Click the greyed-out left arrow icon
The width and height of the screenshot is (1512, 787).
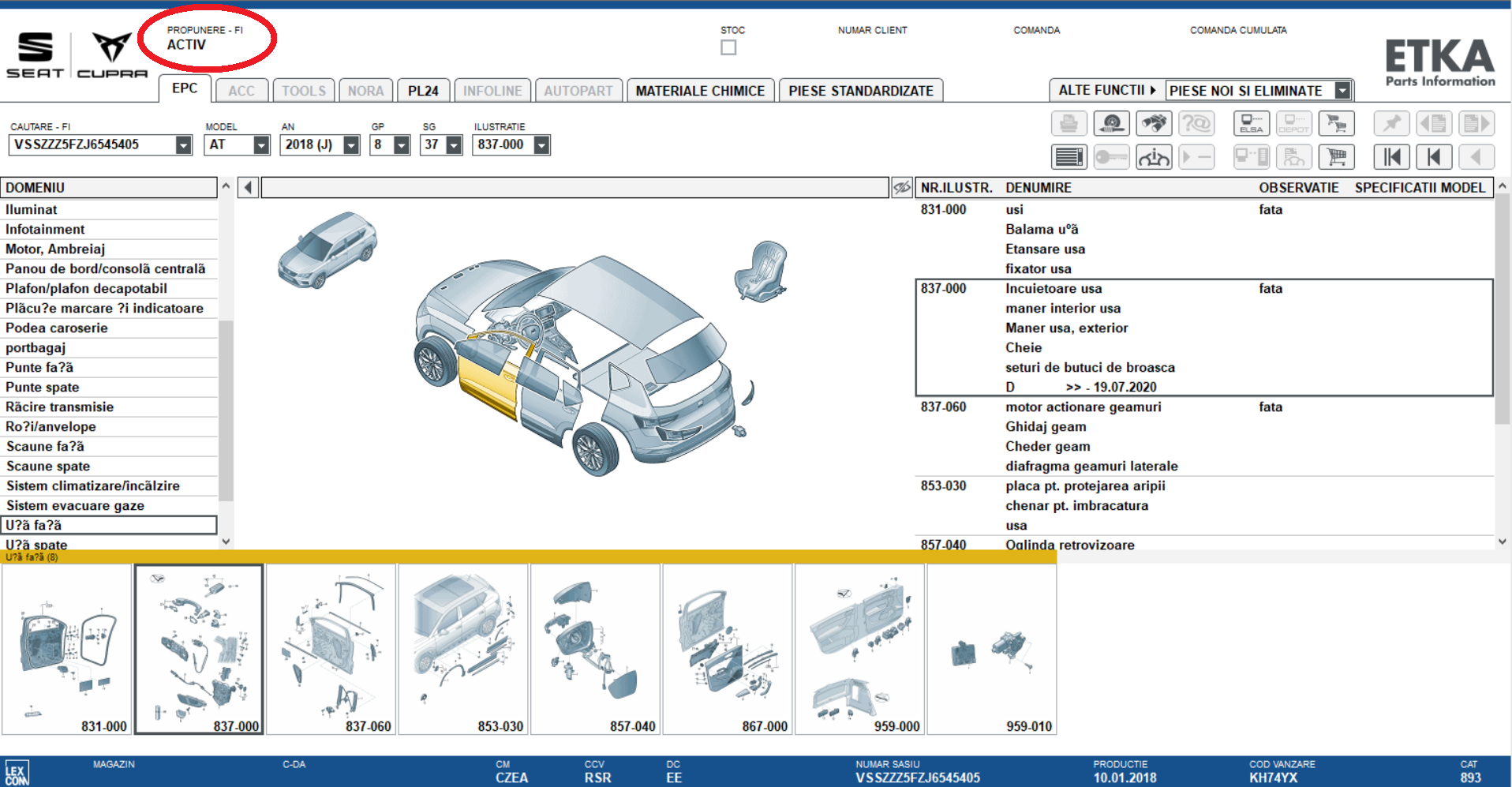(x=1476, y=157)
